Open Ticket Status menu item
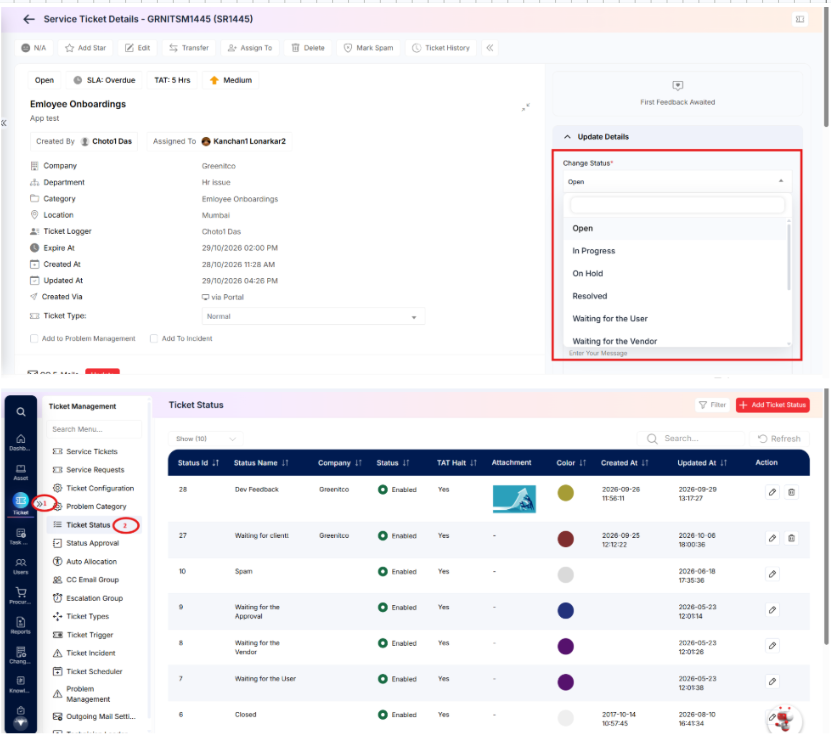This screenshot has height=735, width=831. [x=88, y=525]
